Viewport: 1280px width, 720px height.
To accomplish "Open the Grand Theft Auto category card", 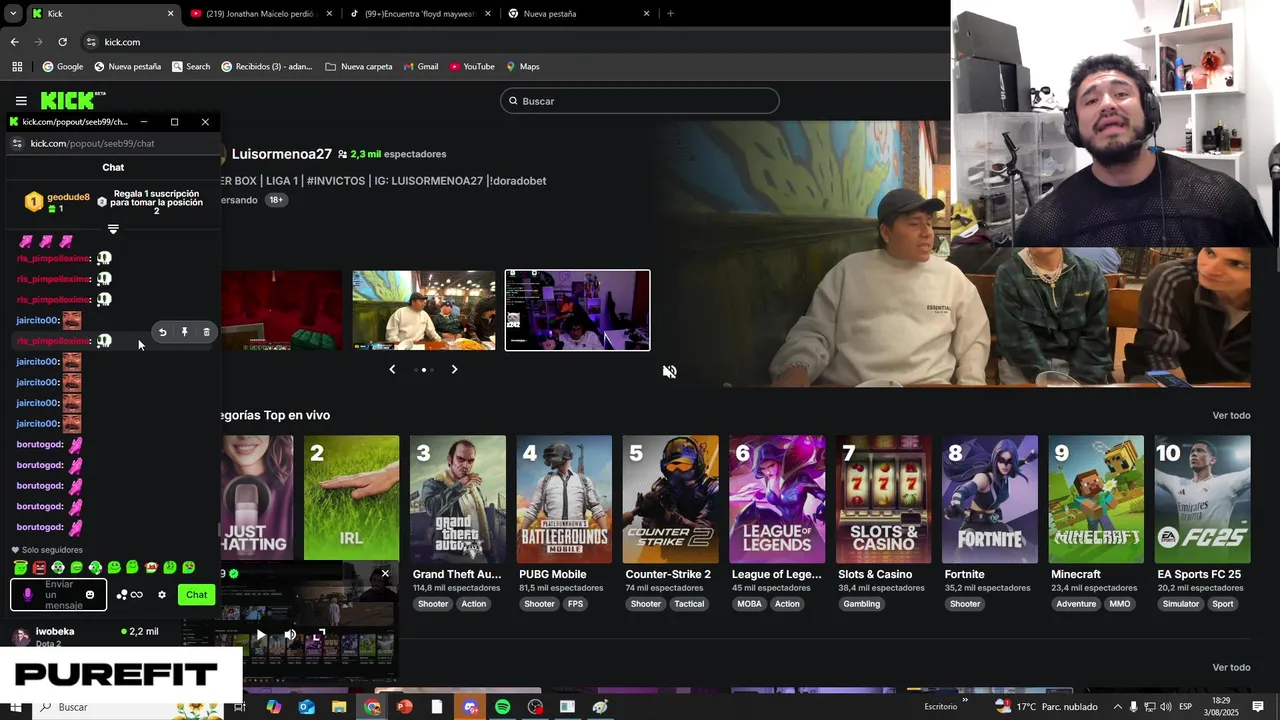I will pos(458,498).
